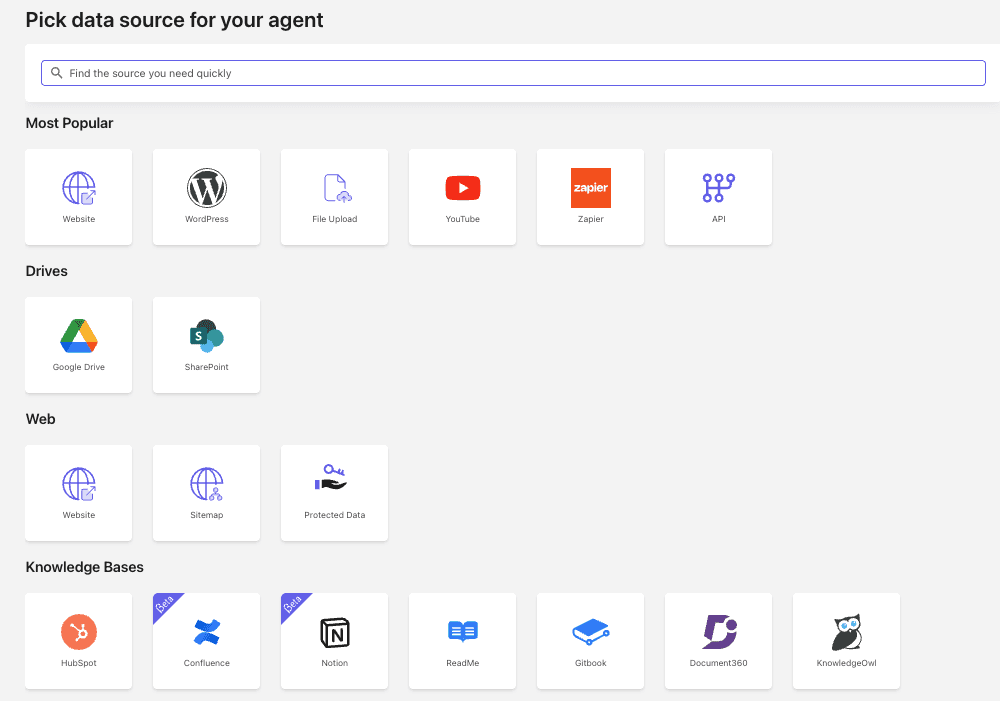Screen dimensions: 1000x701
Task: Select the HubSpot knowledge base
Action: point(78,641)
